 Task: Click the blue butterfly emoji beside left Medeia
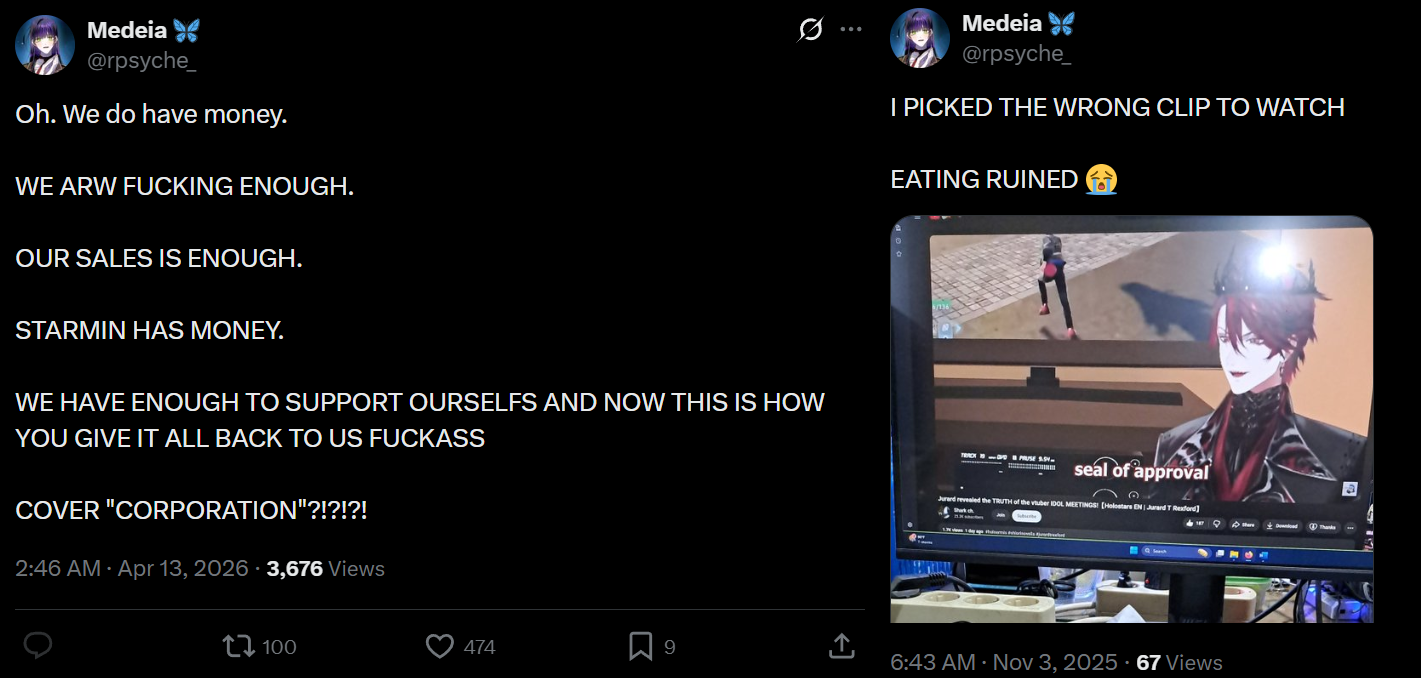[186, 31]
